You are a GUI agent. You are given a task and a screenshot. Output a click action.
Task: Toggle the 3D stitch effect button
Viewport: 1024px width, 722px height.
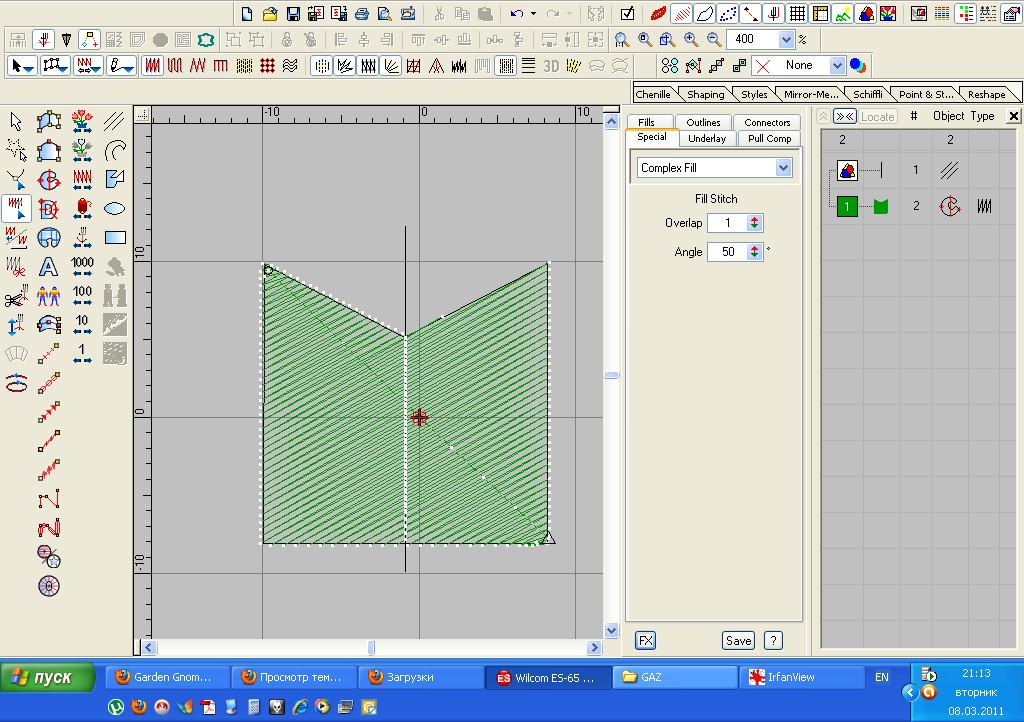click(x=551, y=66)
